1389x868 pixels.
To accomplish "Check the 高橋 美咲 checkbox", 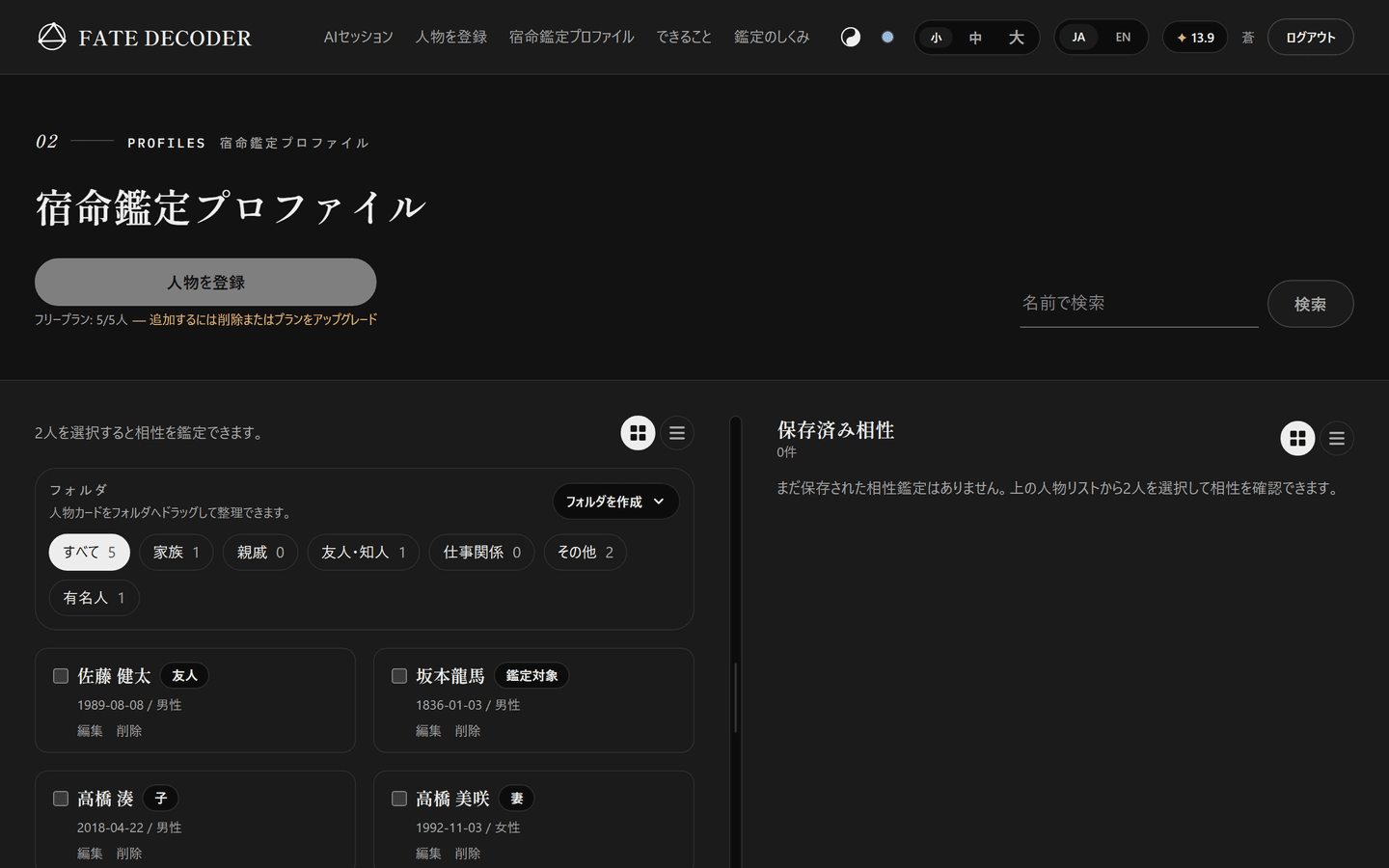I will pyautogui.click(x=399, y=799).
